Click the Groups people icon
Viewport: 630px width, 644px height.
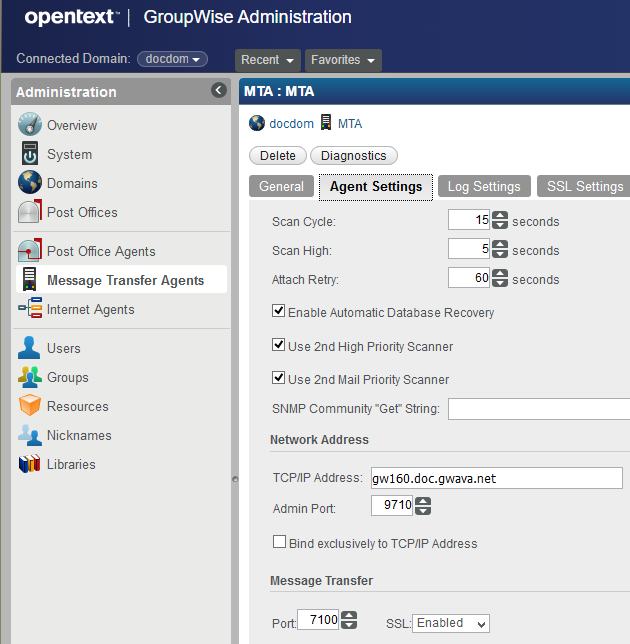pos(30,377)
